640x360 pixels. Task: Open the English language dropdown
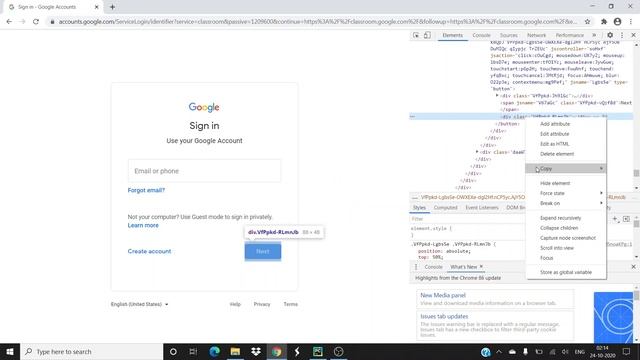coord(139,304)
